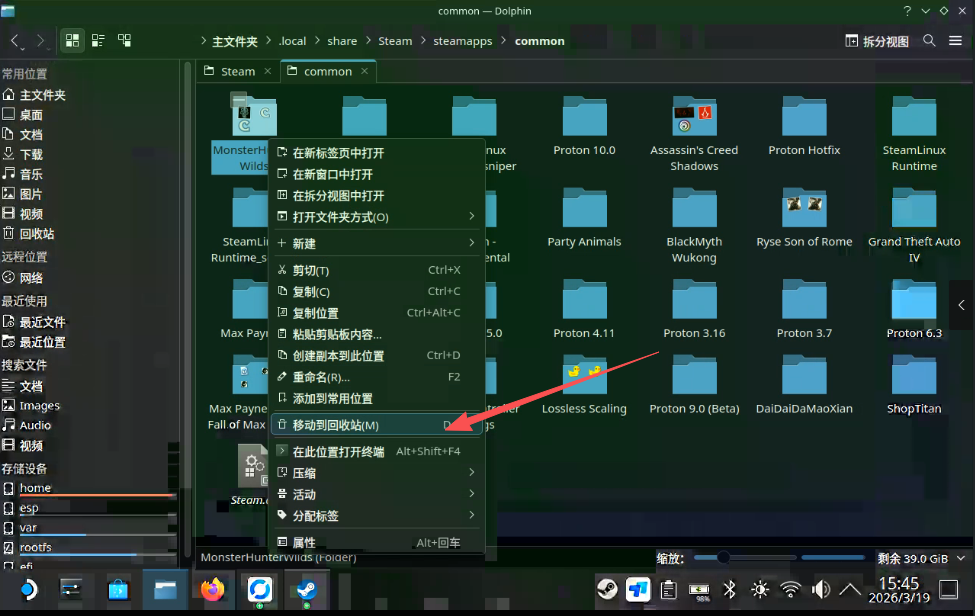
Task: Switch to the Steam tab
Action: (238, 71)
